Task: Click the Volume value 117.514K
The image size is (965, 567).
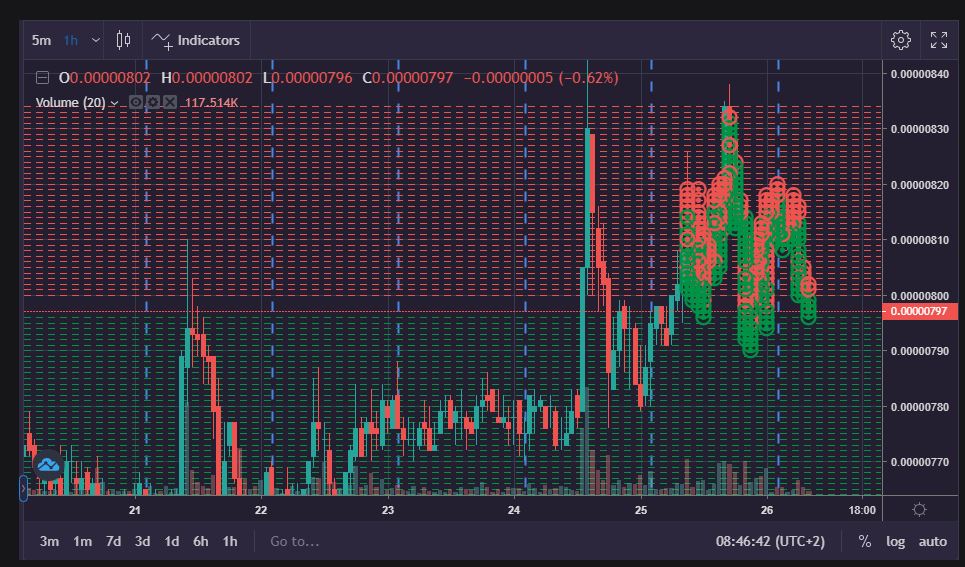Action: (211, 103)
